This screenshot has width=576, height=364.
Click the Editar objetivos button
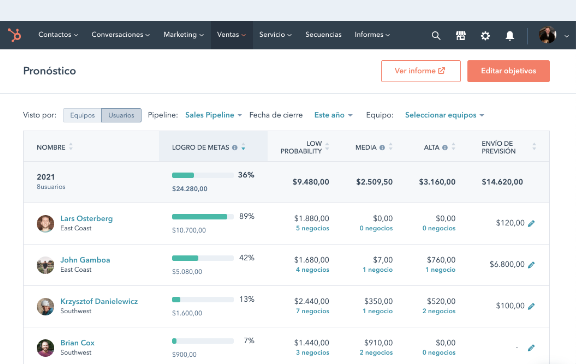[x=508, y=71]
